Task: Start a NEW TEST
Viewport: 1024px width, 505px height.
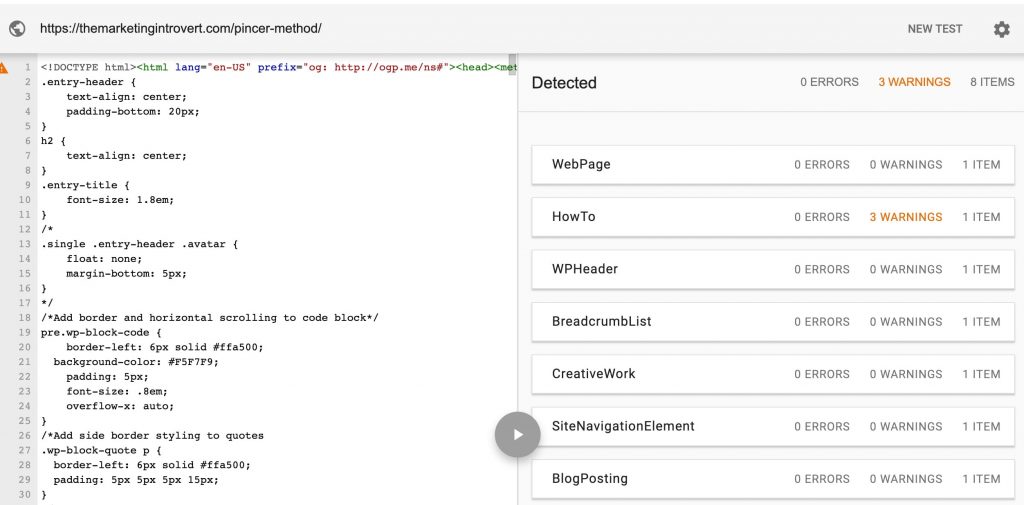Action: pos(935,29)
